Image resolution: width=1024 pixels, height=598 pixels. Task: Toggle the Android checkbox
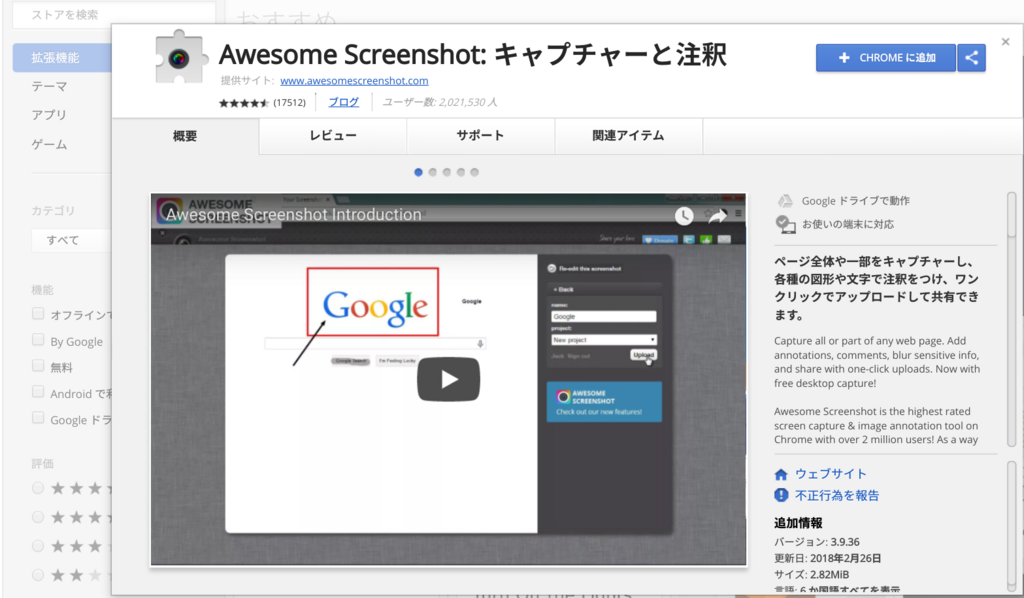pyautogui.click(x=39, y=392)
